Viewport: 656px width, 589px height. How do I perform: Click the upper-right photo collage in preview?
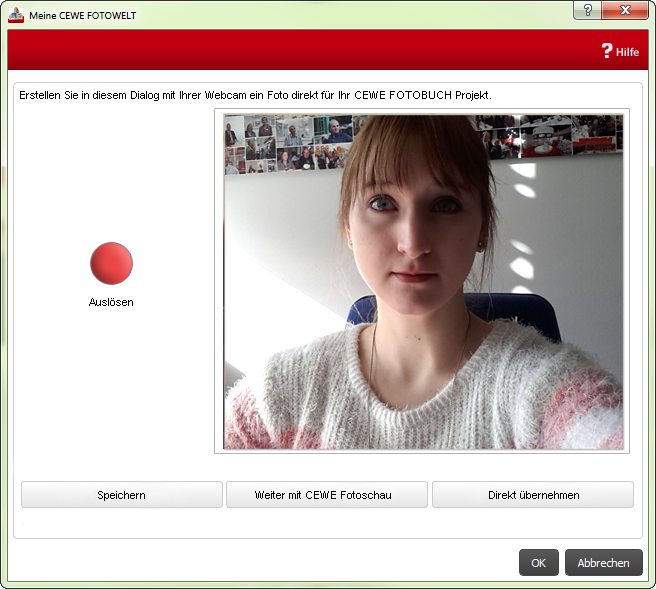[x=550, y=136]
